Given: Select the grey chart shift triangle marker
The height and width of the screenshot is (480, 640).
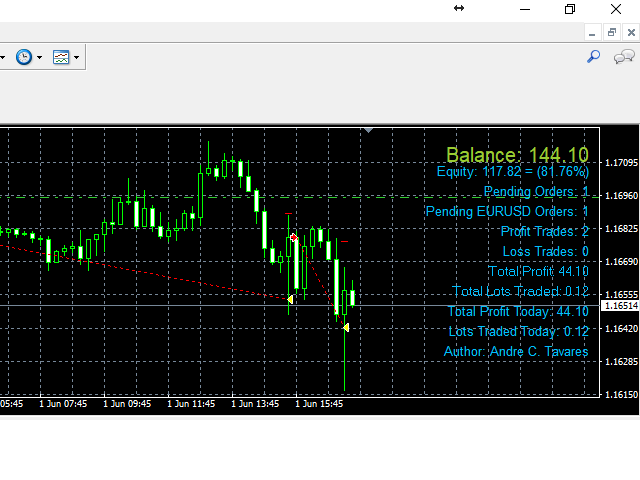Looking at the screenshot, I should point(368,130).
